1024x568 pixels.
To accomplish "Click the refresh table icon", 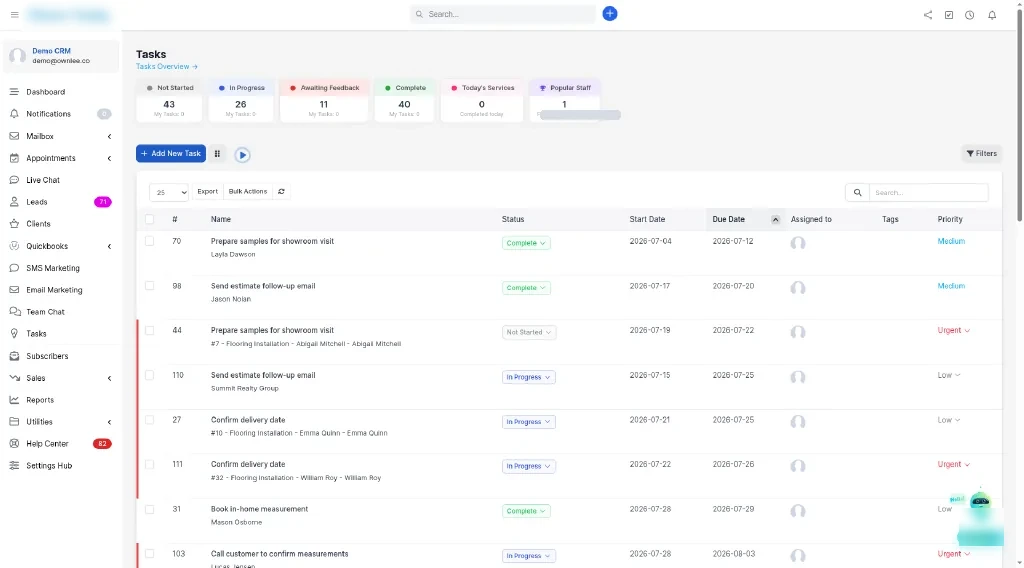I will coord(281,191).
